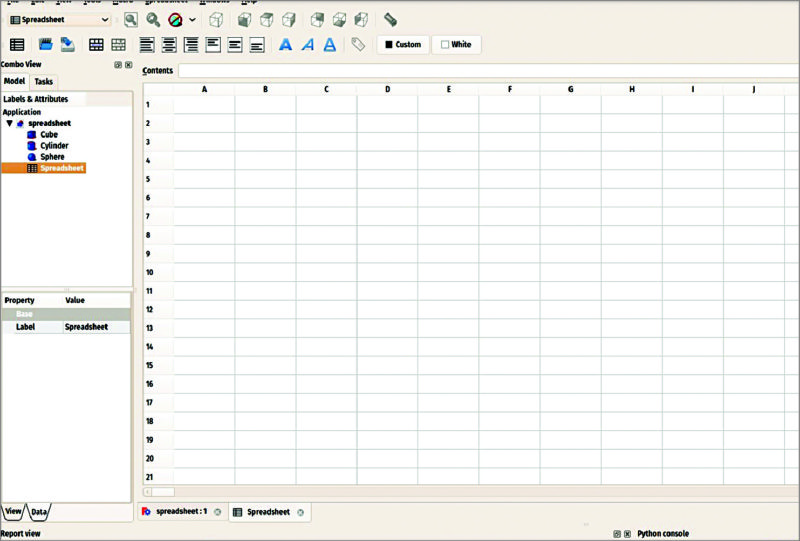Select the Cylinder object in the tree
This screenshot has width=800, height=541.
point(54,146)
